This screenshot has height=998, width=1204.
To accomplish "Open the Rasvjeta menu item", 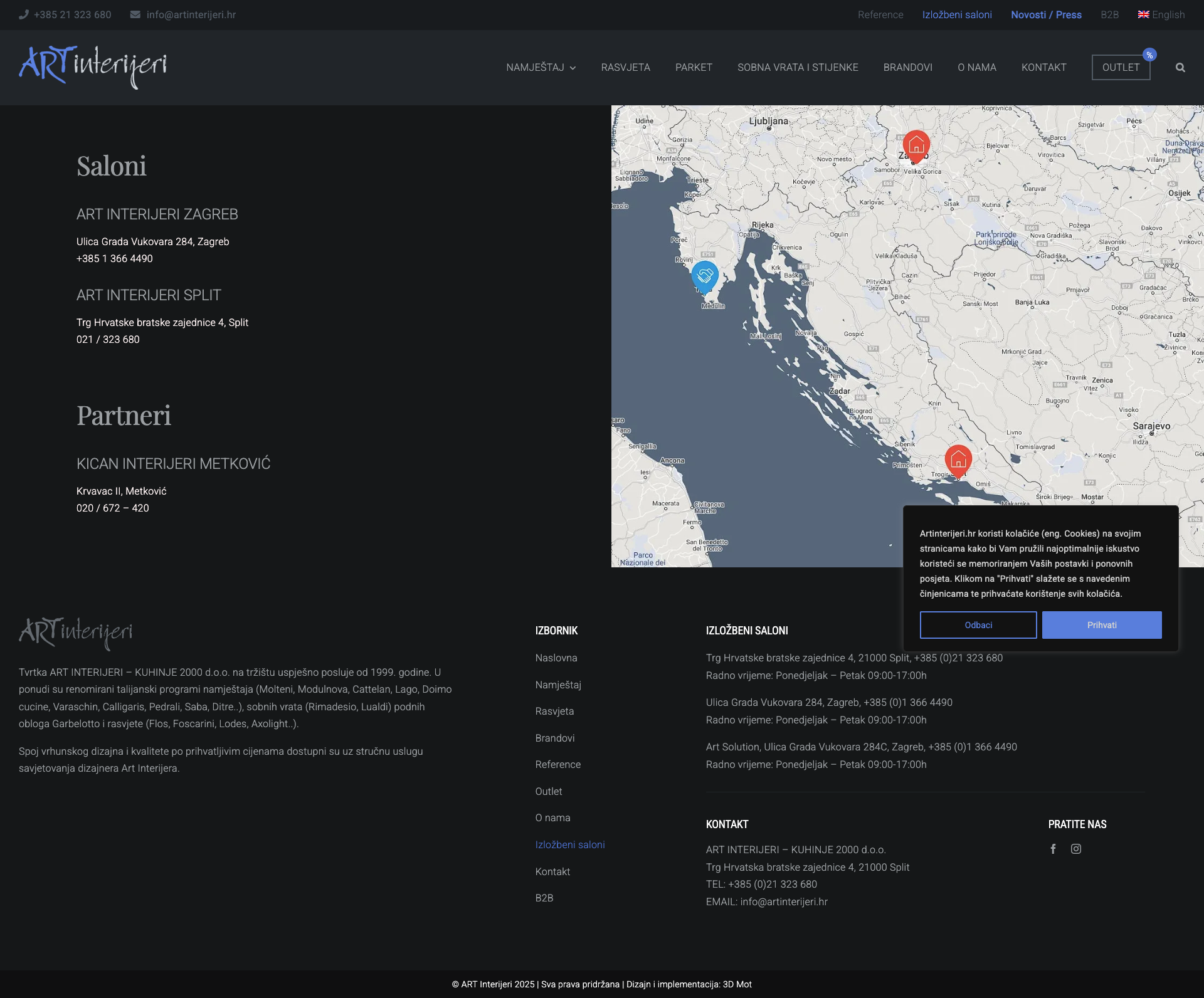I will (x=625, y=67).
